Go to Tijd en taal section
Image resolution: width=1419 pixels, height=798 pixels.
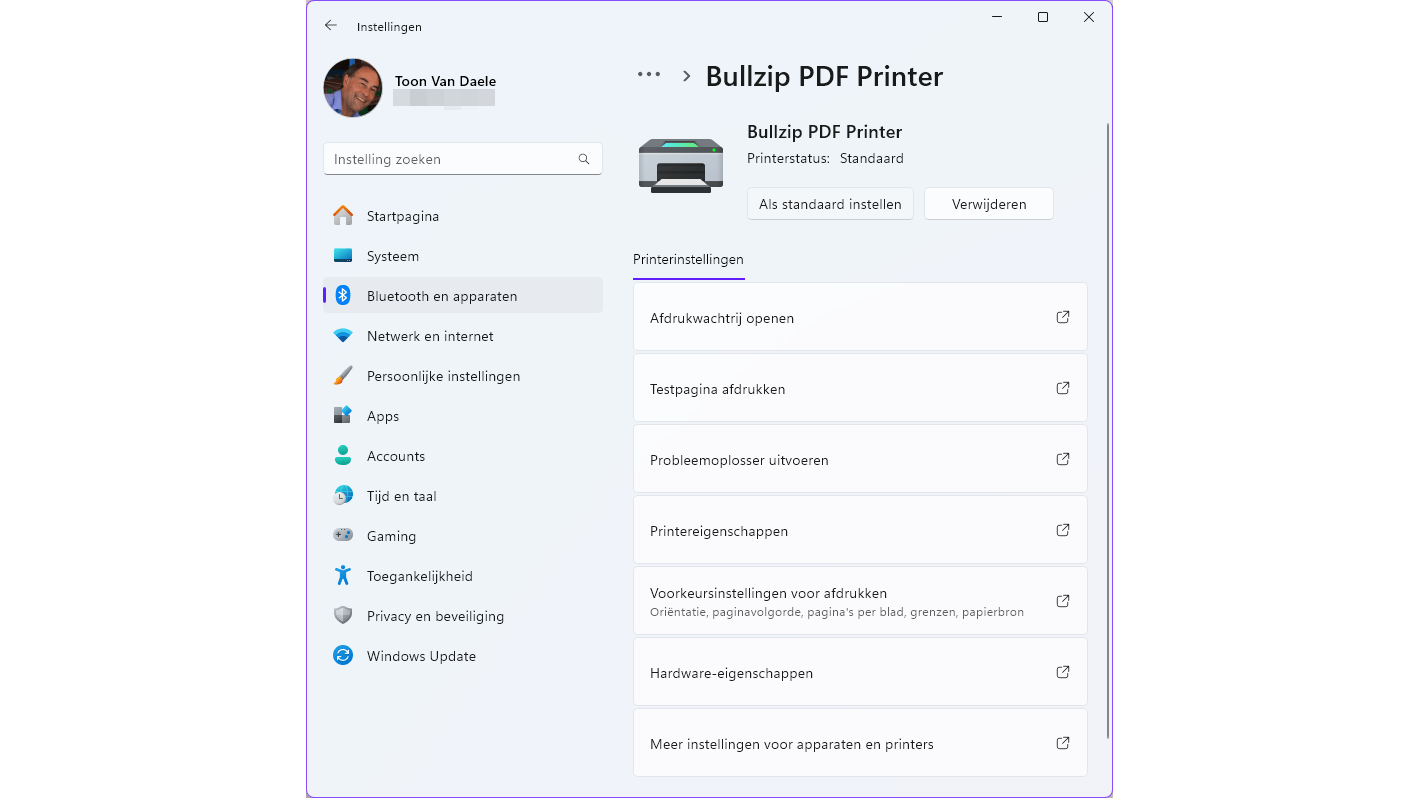463,496
